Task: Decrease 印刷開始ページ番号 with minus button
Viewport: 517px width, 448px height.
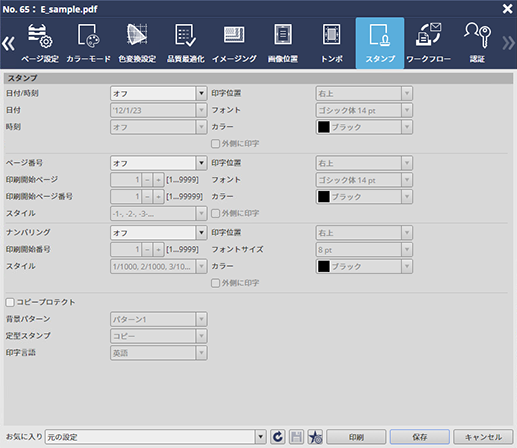Action: (147, 197)
